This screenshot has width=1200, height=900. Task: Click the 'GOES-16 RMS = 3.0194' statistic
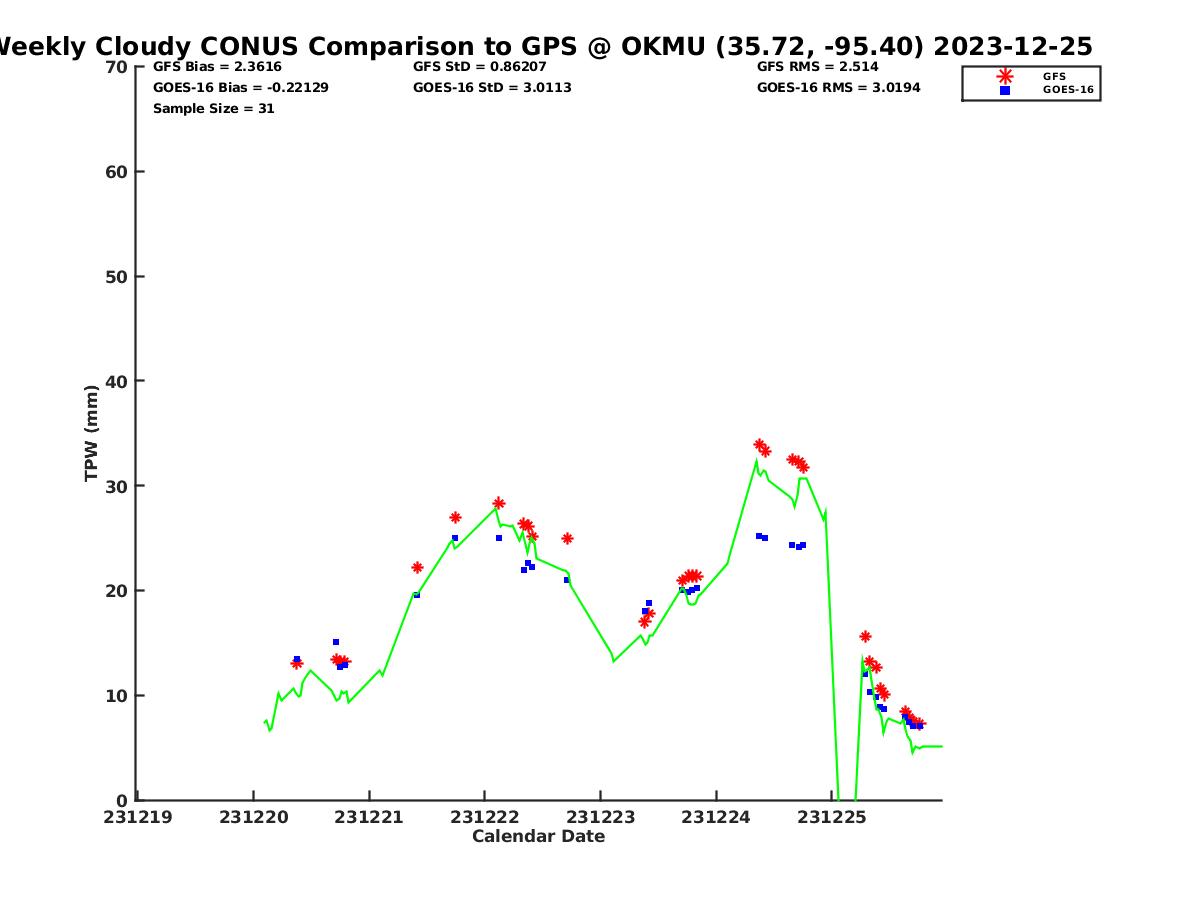point(838,88)
